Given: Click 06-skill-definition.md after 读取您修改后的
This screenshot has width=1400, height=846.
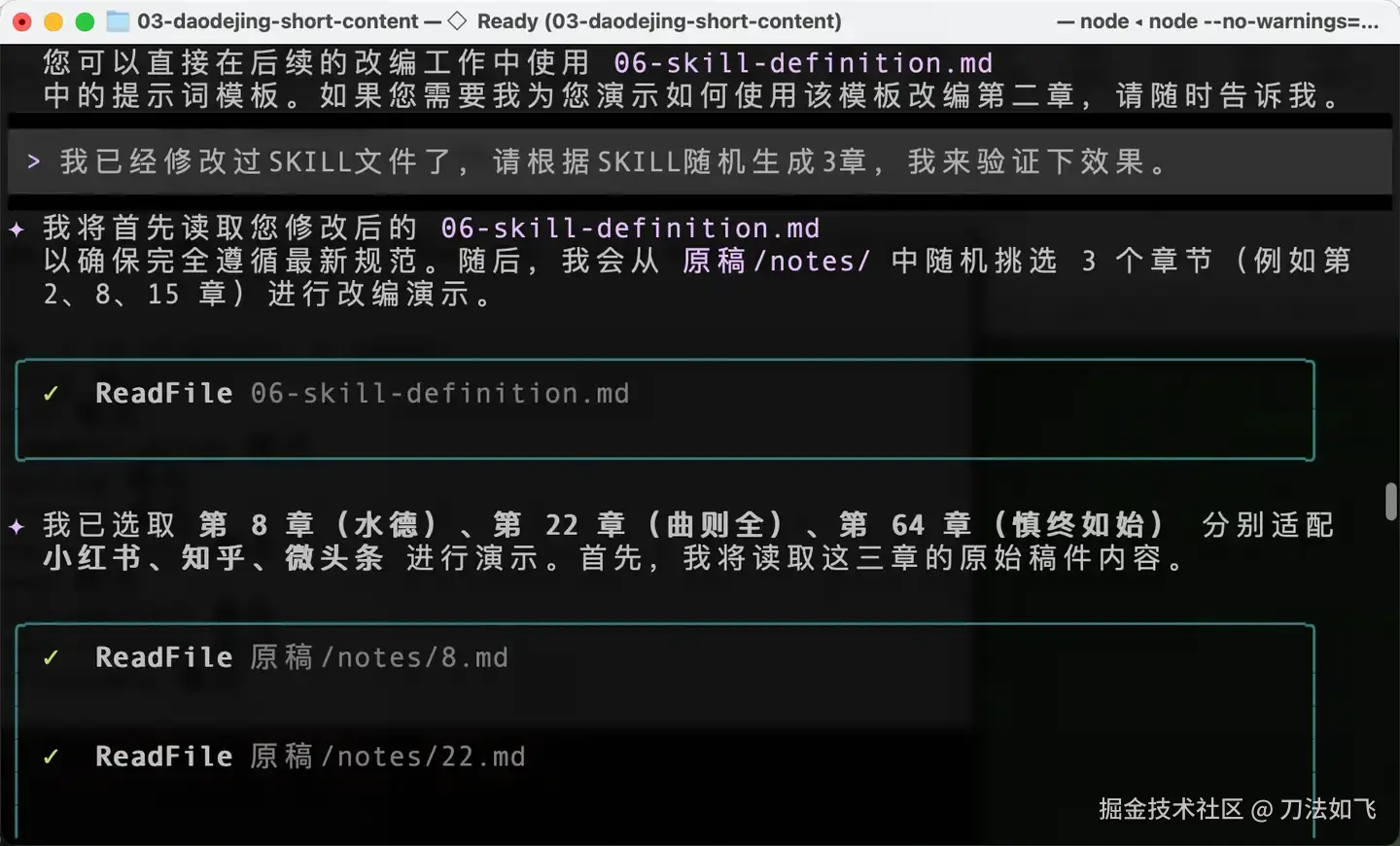Looking at the screenshot, I should click(630, 229).
